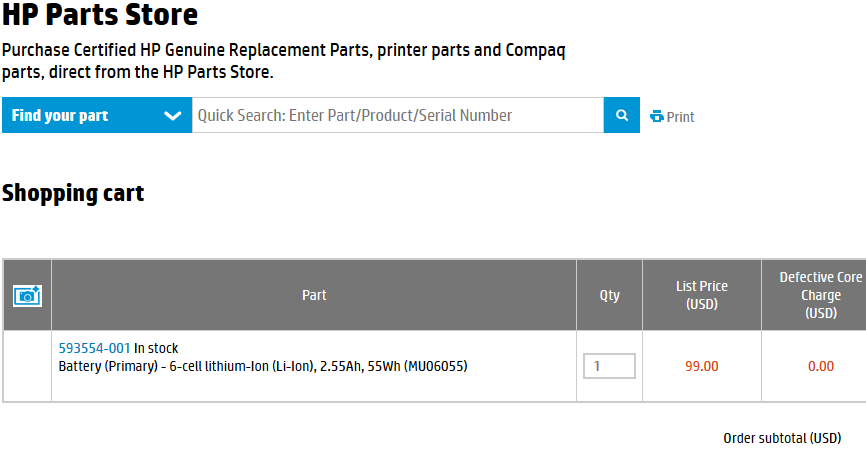Click the List Price (USD) column header

[x=701, y=295]
